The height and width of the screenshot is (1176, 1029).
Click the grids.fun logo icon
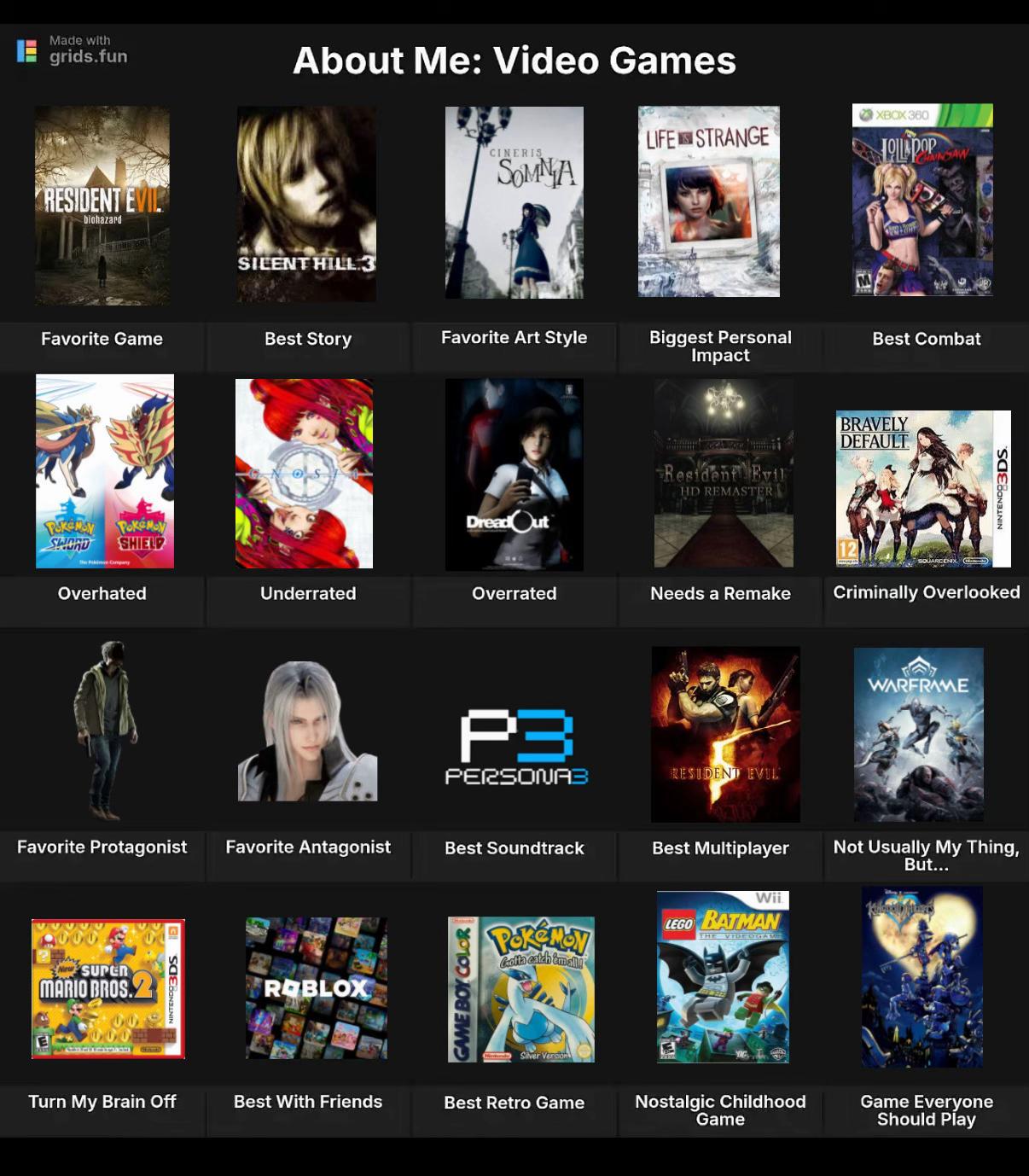27,51
